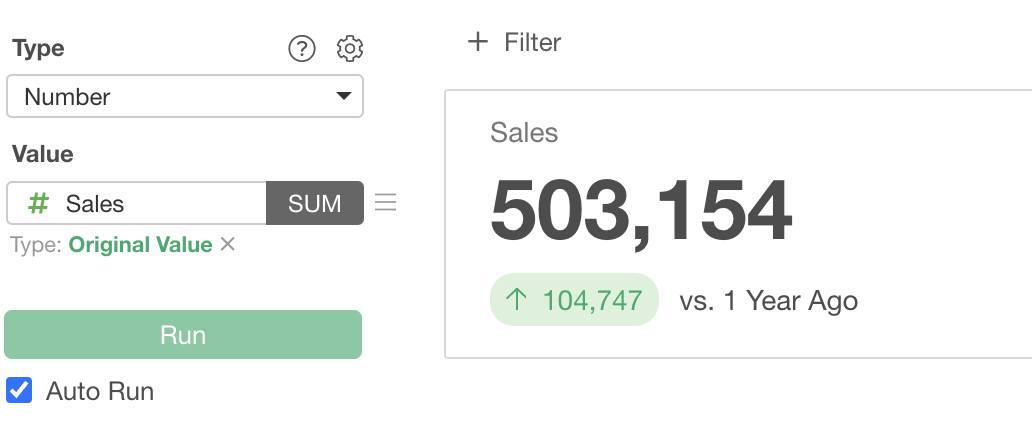Viewport: 1032px width, 446px height.
Task: Open the three-line menu next to SUM
Action: 385,203
